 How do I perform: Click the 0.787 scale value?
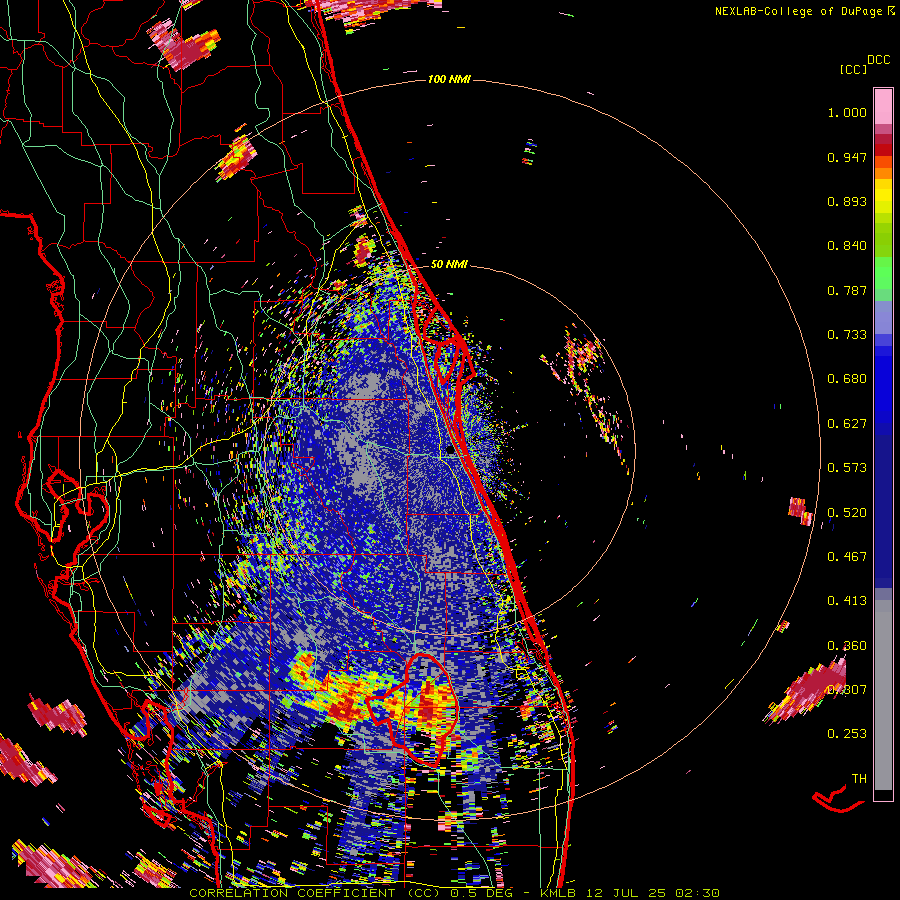[x=847, y=290]
